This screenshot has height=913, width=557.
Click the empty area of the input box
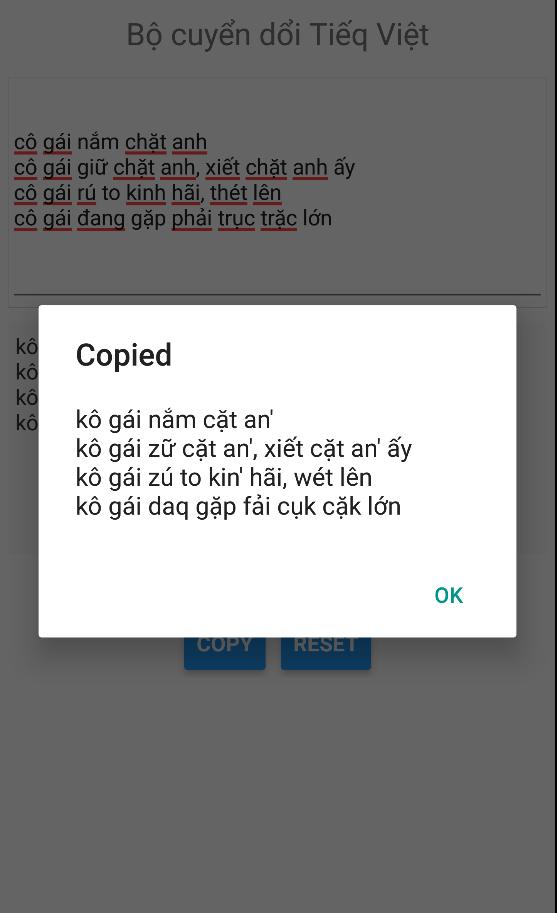click(278, 262)
